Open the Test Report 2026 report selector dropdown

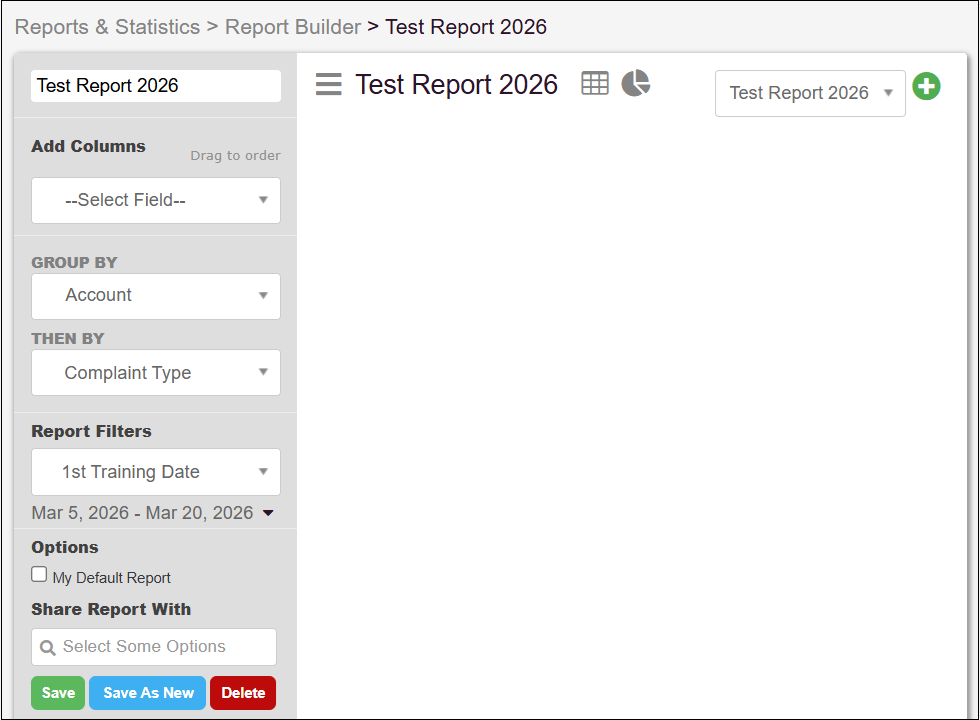[810, 93]
